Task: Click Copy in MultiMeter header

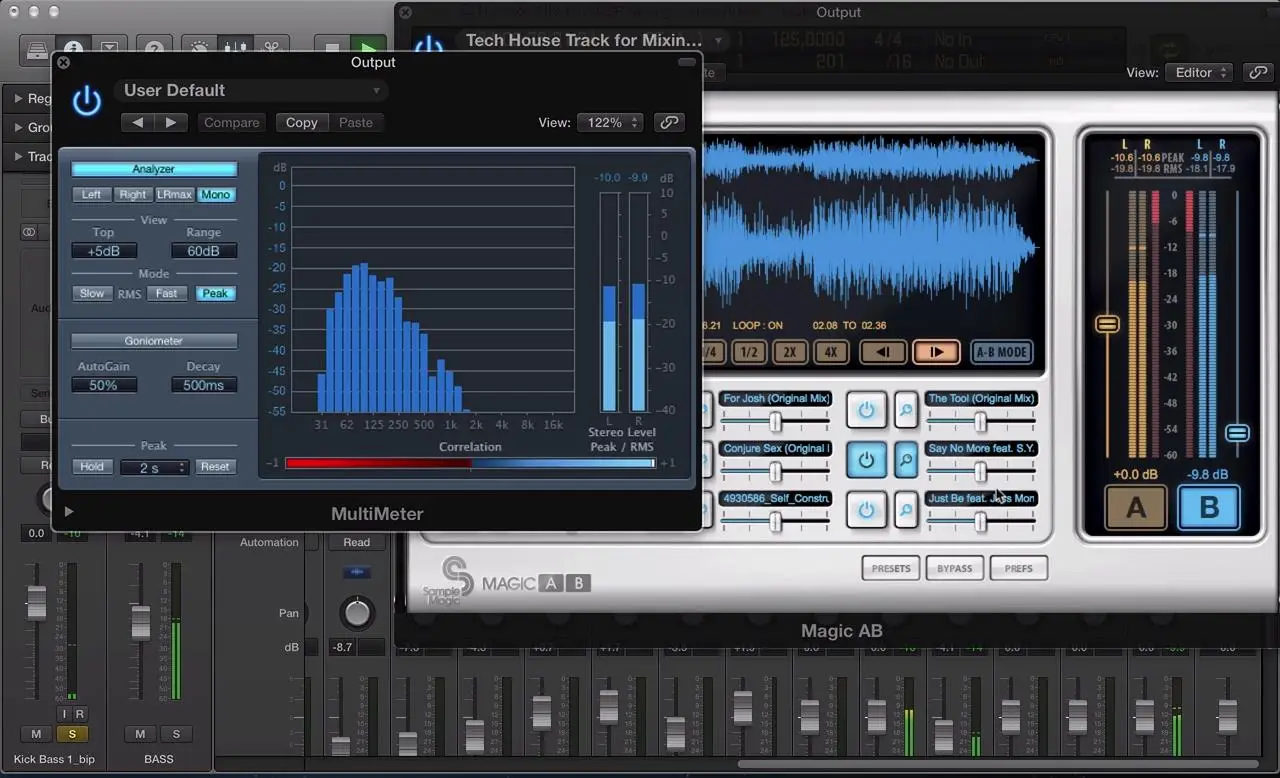Action: 301,122
